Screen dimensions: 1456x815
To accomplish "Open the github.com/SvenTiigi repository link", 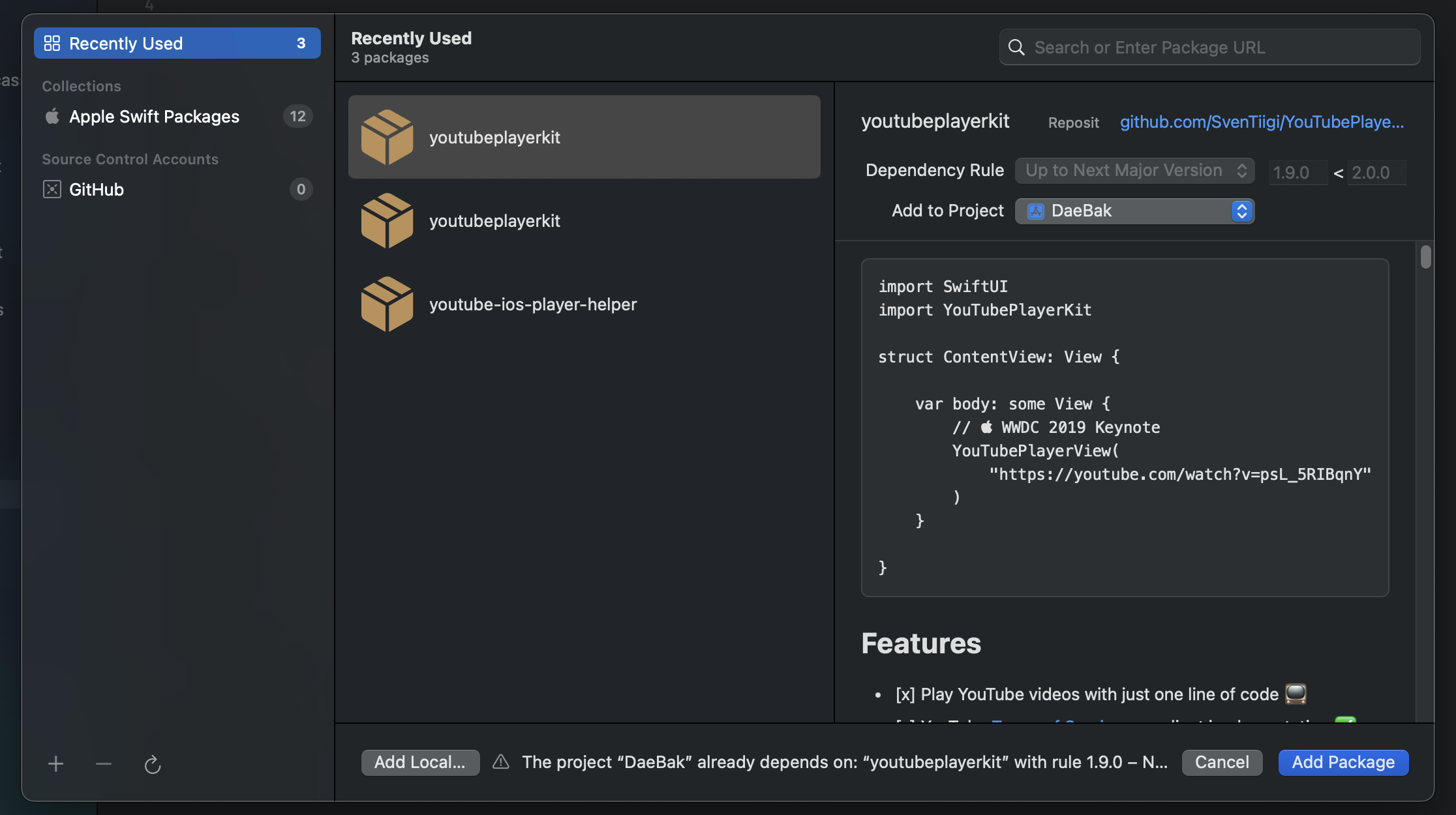I will click(x=1262, y=122).
